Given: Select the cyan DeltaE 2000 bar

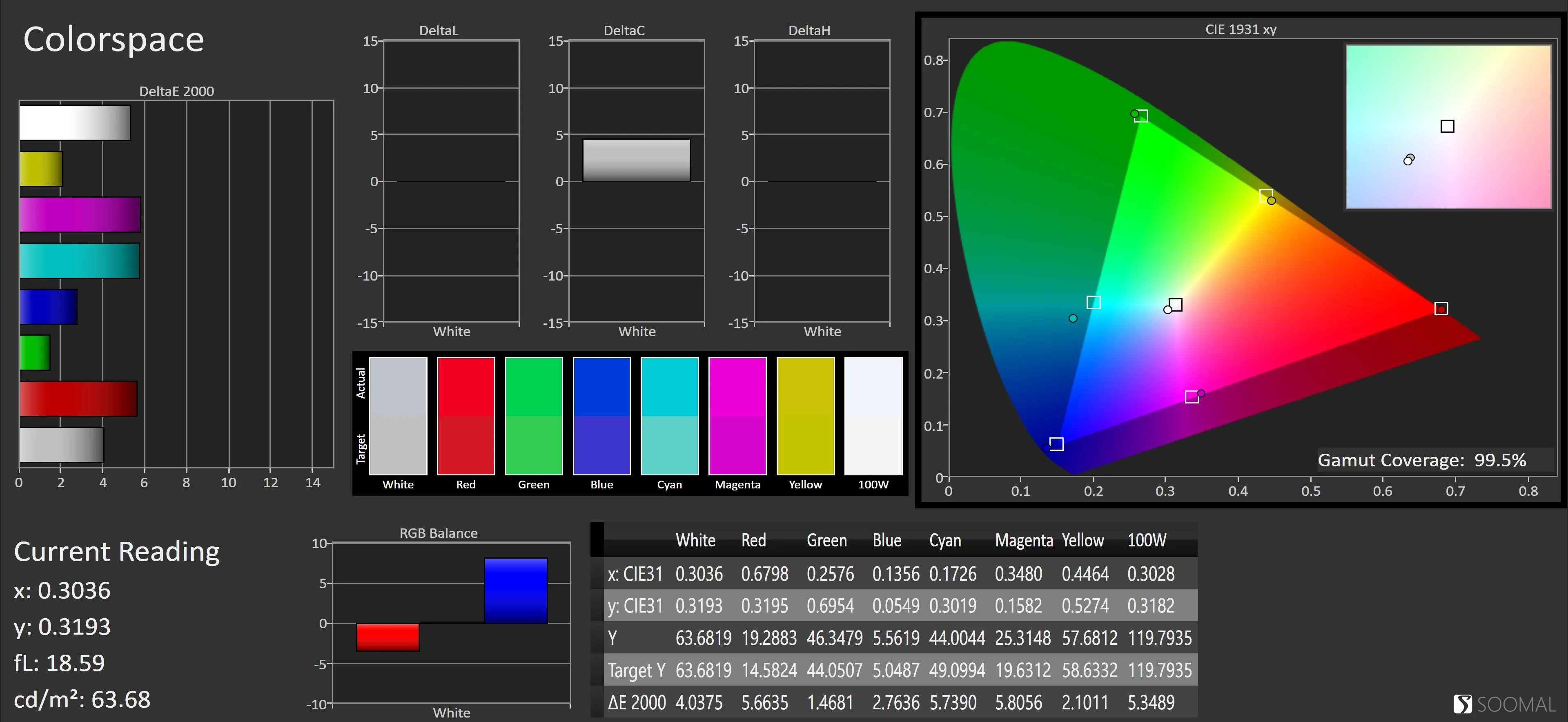Looking at the screenshot, I should point(79,261).
